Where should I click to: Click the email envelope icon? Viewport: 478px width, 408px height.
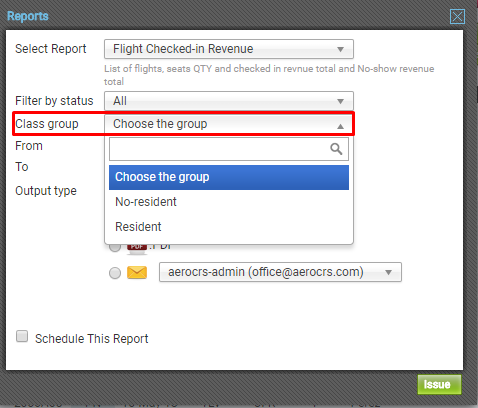click(x=137, y=273)
